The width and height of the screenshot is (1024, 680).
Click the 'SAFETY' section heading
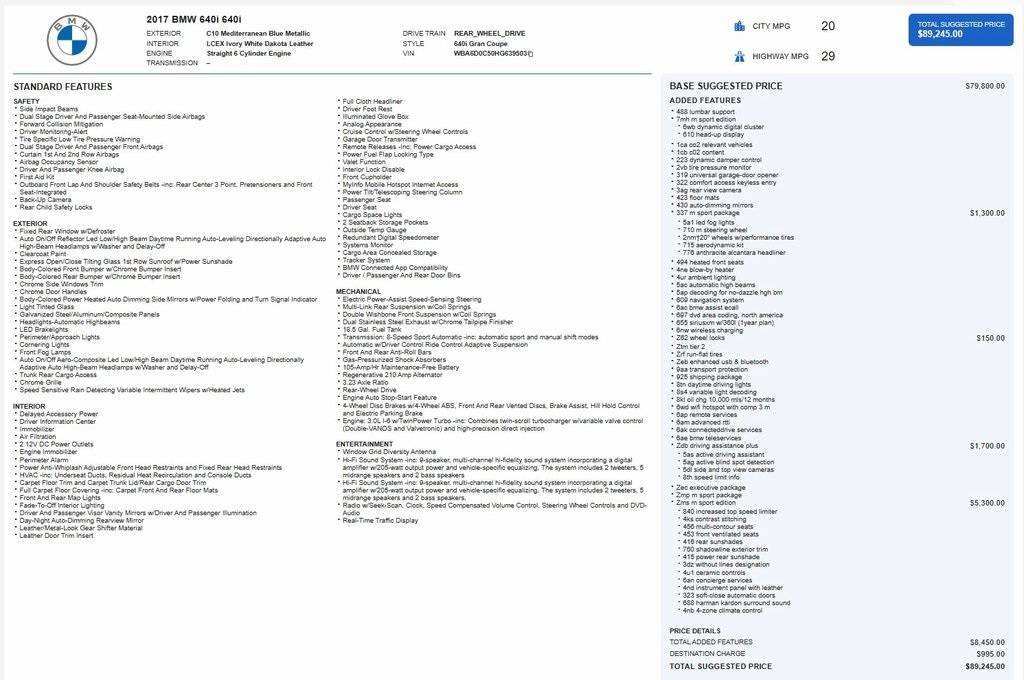pos(26,101)
